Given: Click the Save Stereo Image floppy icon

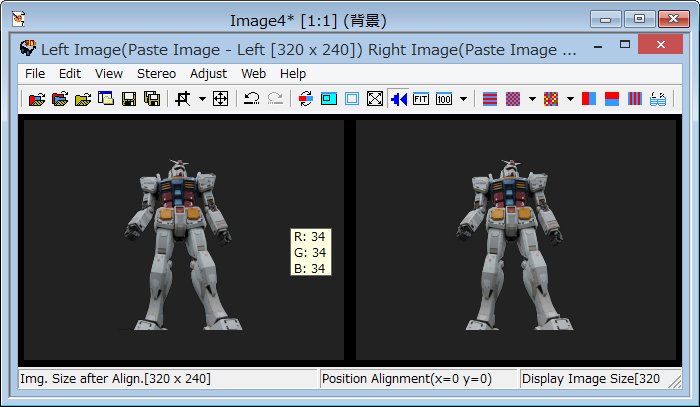Looking at the screenshot, I should [x=128, y=99].
